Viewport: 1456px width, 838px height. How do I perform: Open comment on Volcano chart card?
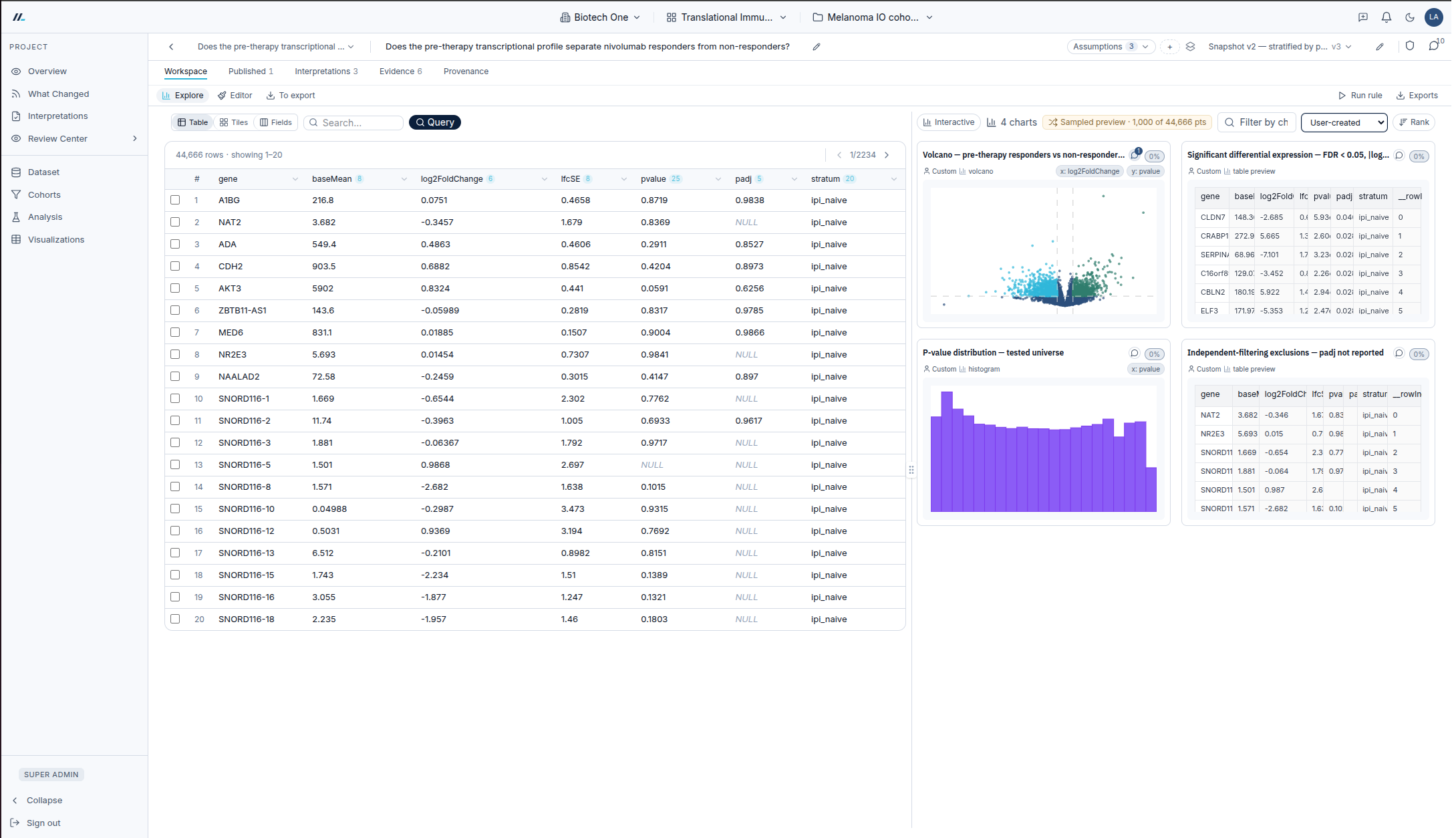click(1135, 155)
